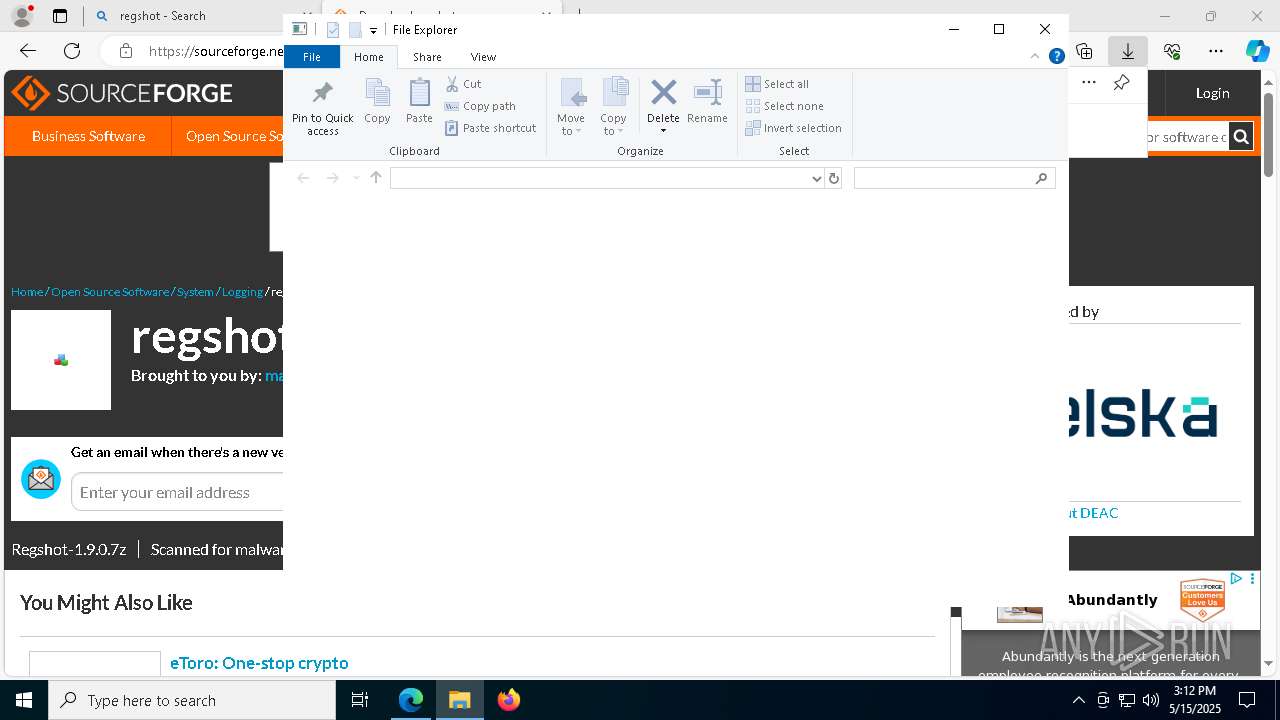The image size is (1280, 720).
Task: Open the Copilot icon in Edge
Action: point(1257,51)
